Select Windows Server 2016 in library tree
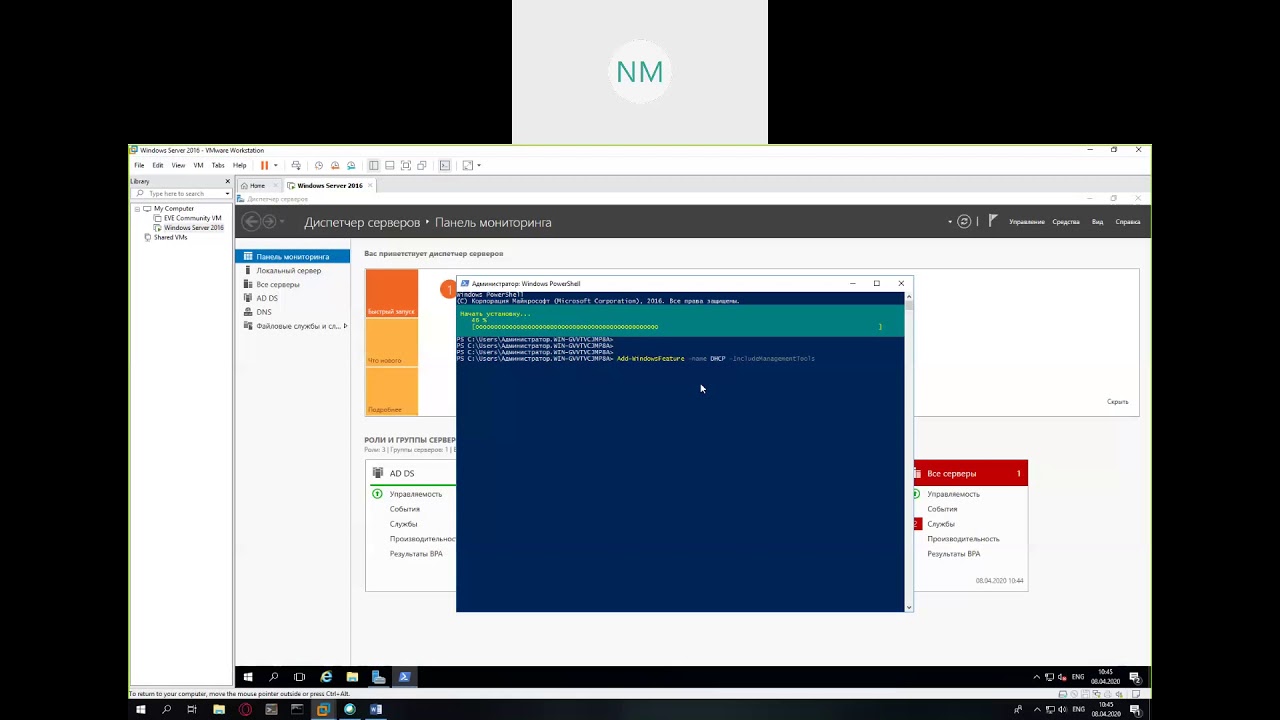1280x720 pixels. [x=194, y=227]
